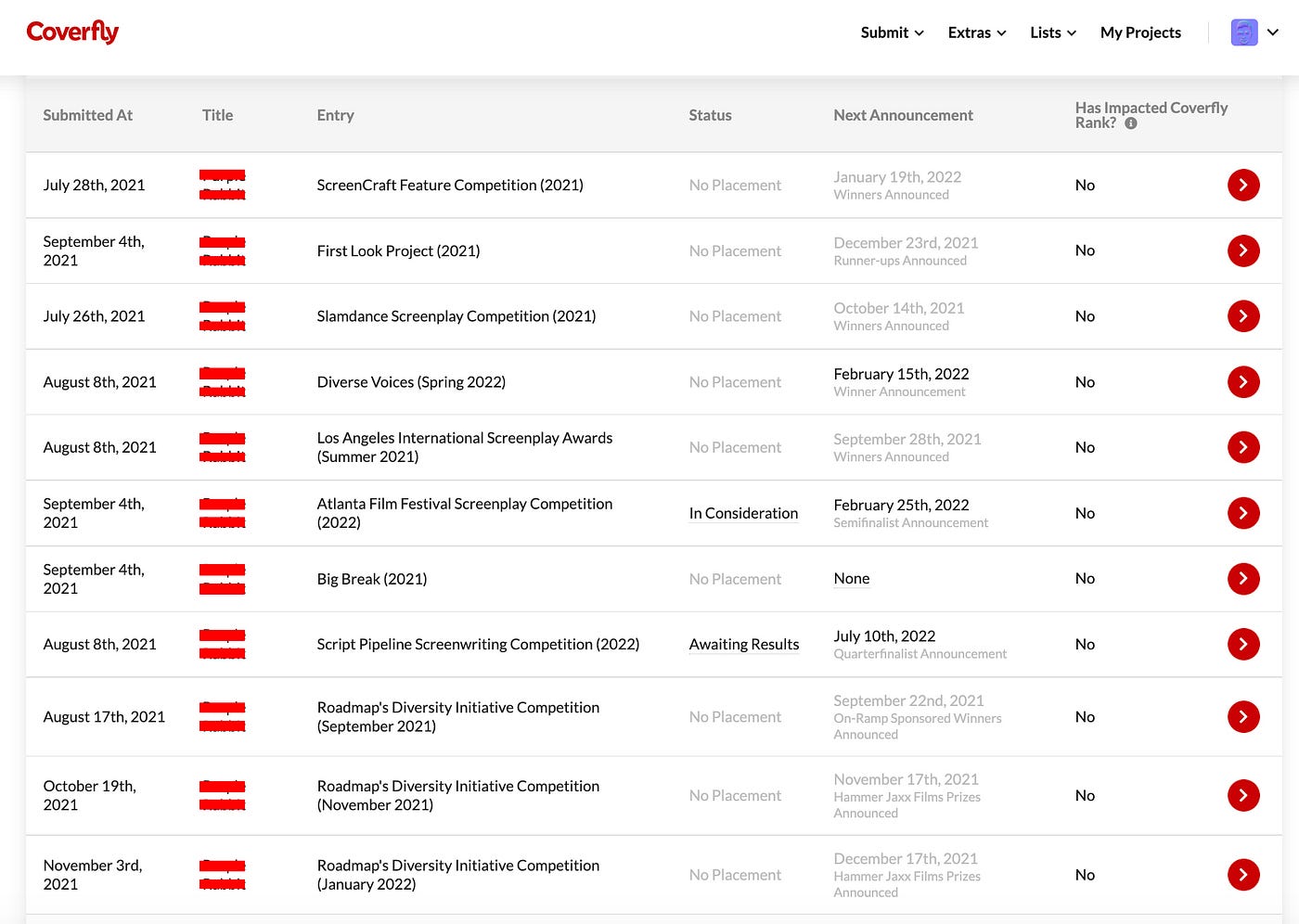Select ScreenCraft Feature Competition (2021) entry text
This screenshot has height=924, width=1299.
[450, 185]
